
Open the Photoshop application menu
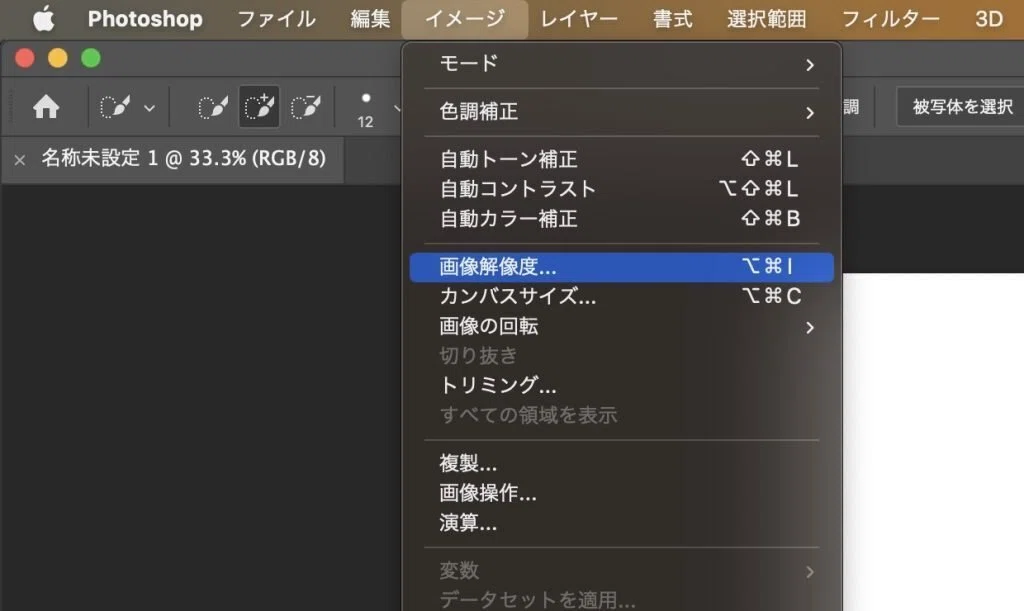pos(145,19)
